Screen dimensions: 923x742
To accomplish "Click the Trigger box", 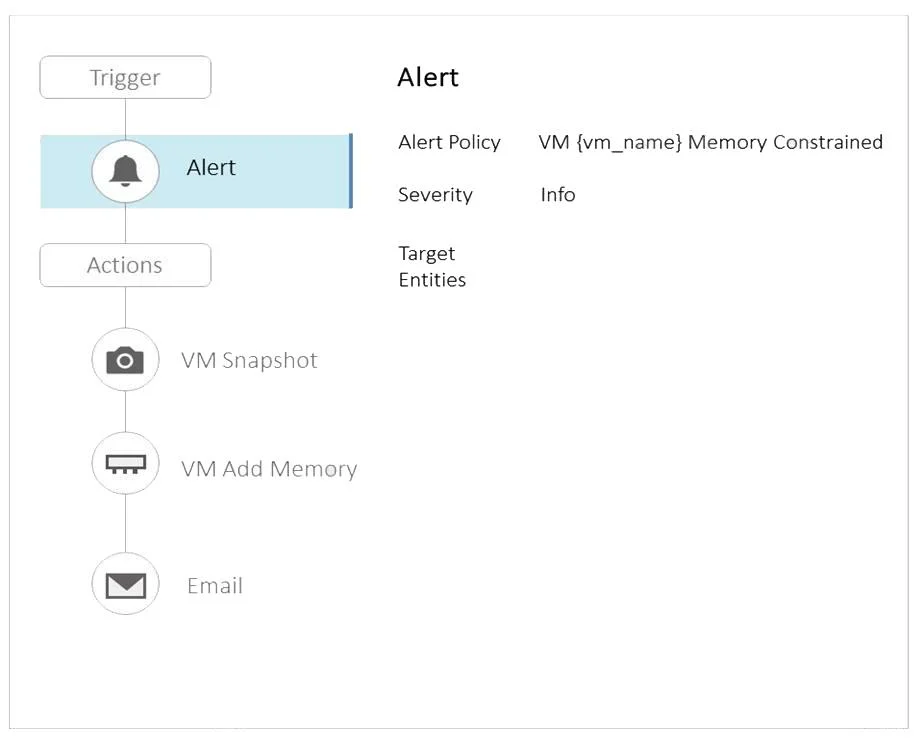I will click(x=125, y=78).
